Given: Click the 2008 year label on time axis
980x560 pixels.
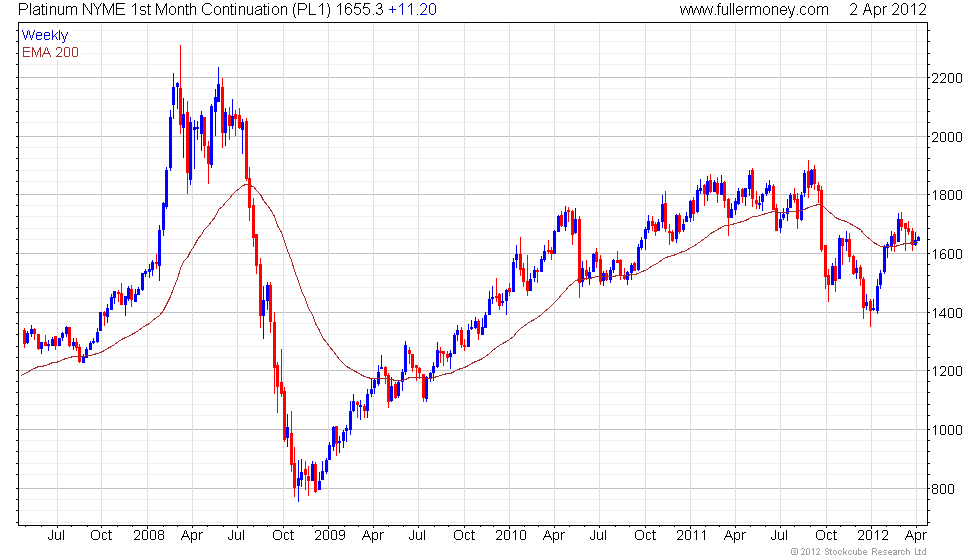Looking at the screenshot, I should point(149,536).
